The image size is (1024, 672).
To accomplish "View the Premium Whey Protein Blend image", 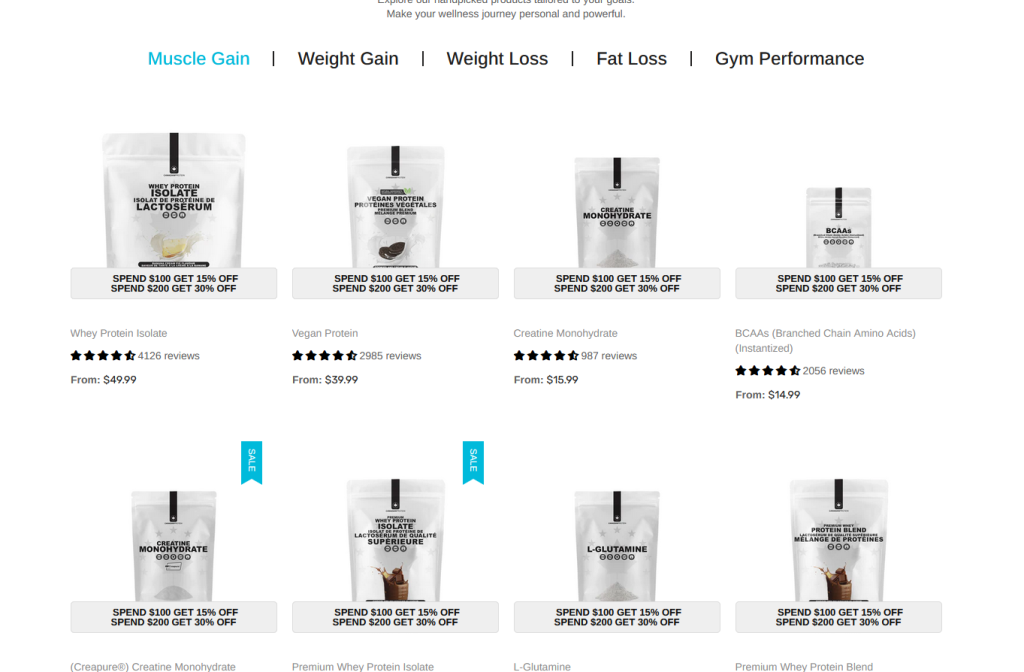I will (x=839, y=540).
